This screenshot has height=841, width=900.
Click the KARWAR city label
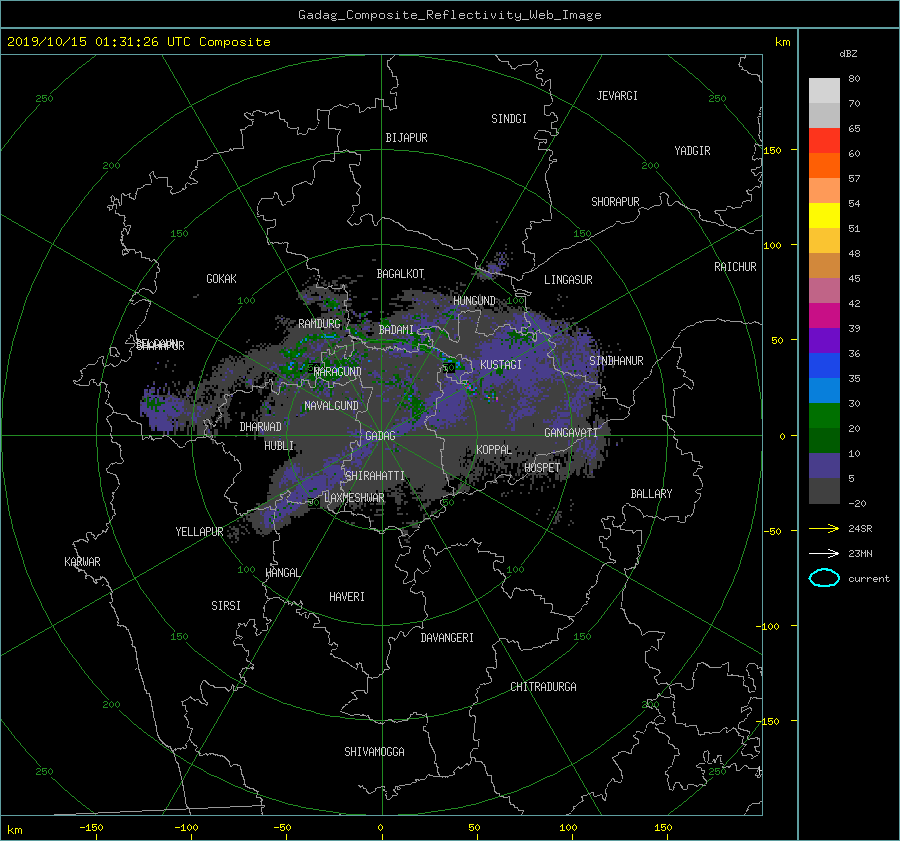(x=82, y=562)
